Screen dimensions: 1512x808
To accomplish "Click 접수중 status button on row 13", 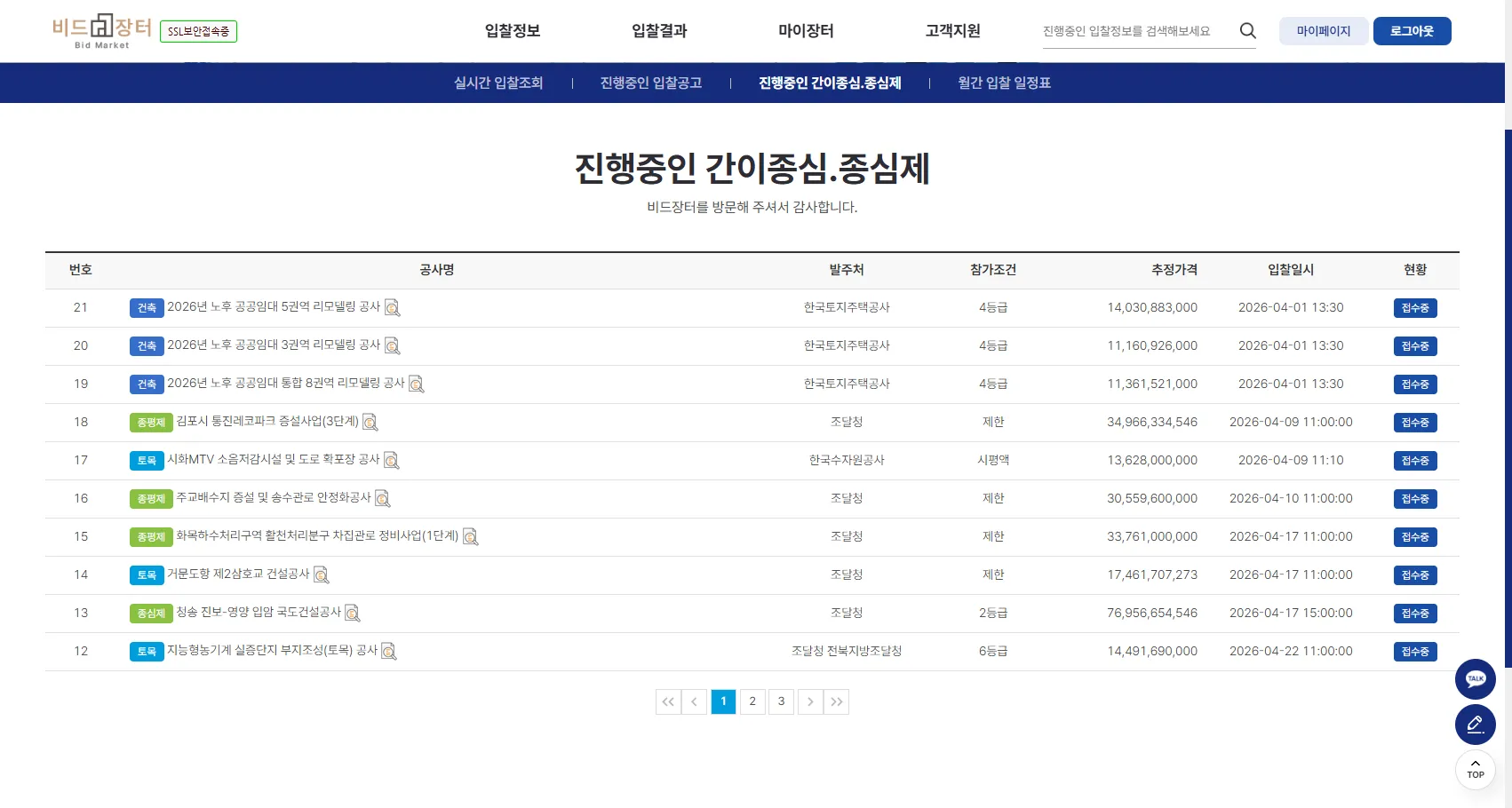I will coord(1415,614).
